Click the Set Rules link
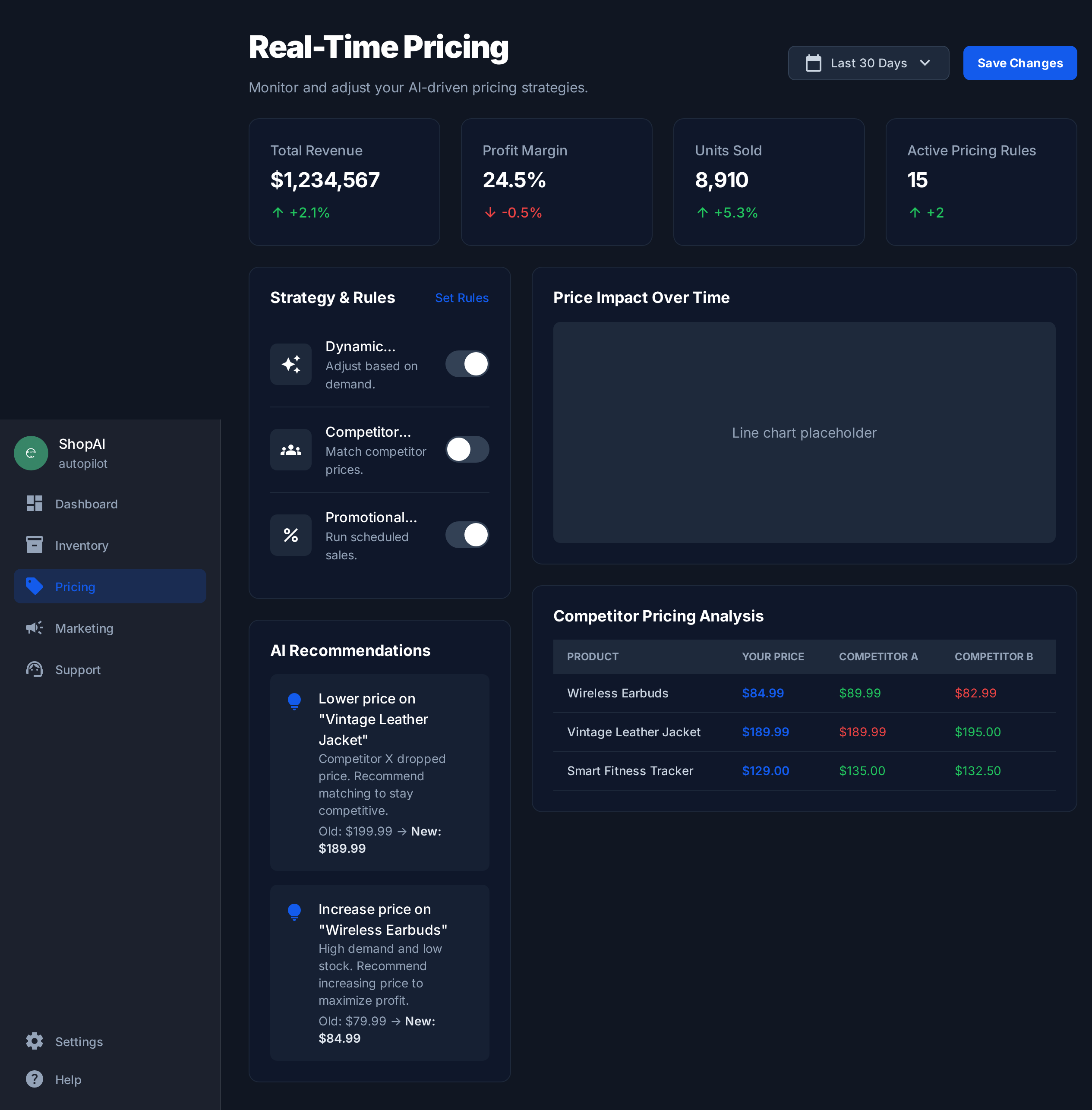The image size is (1092, 1110). point(461,298)
